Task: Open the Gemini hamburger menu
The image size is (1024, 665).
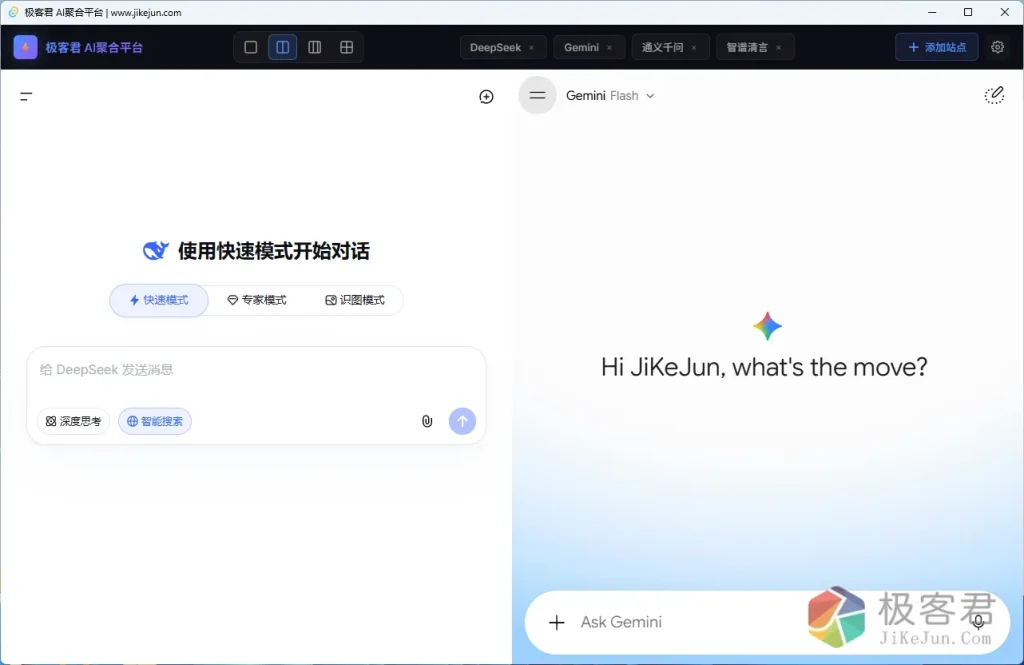Action: (x=537, y=95)
